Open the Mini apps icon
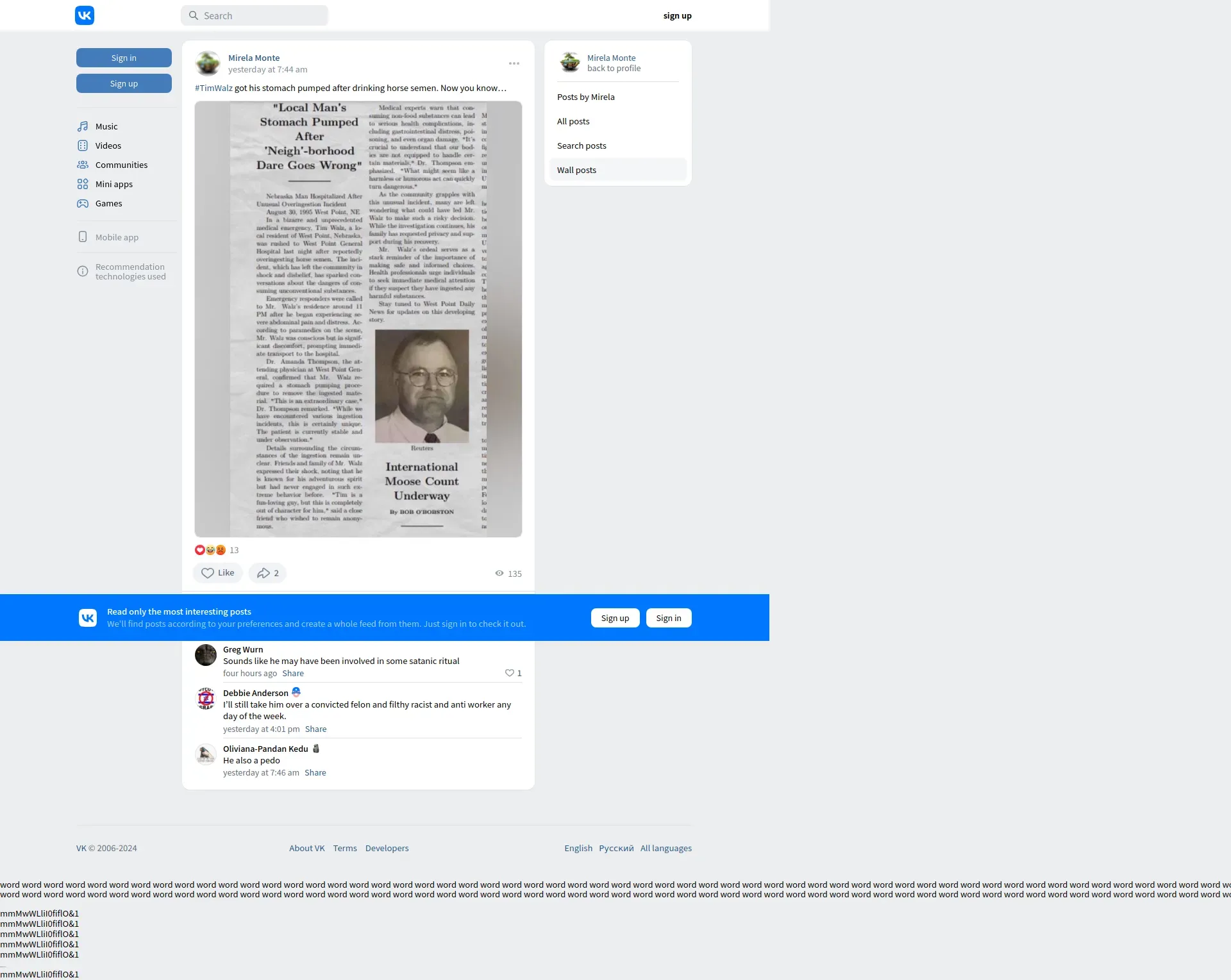1231x980 pixels. pyautogui.click(x=83, y=184)
